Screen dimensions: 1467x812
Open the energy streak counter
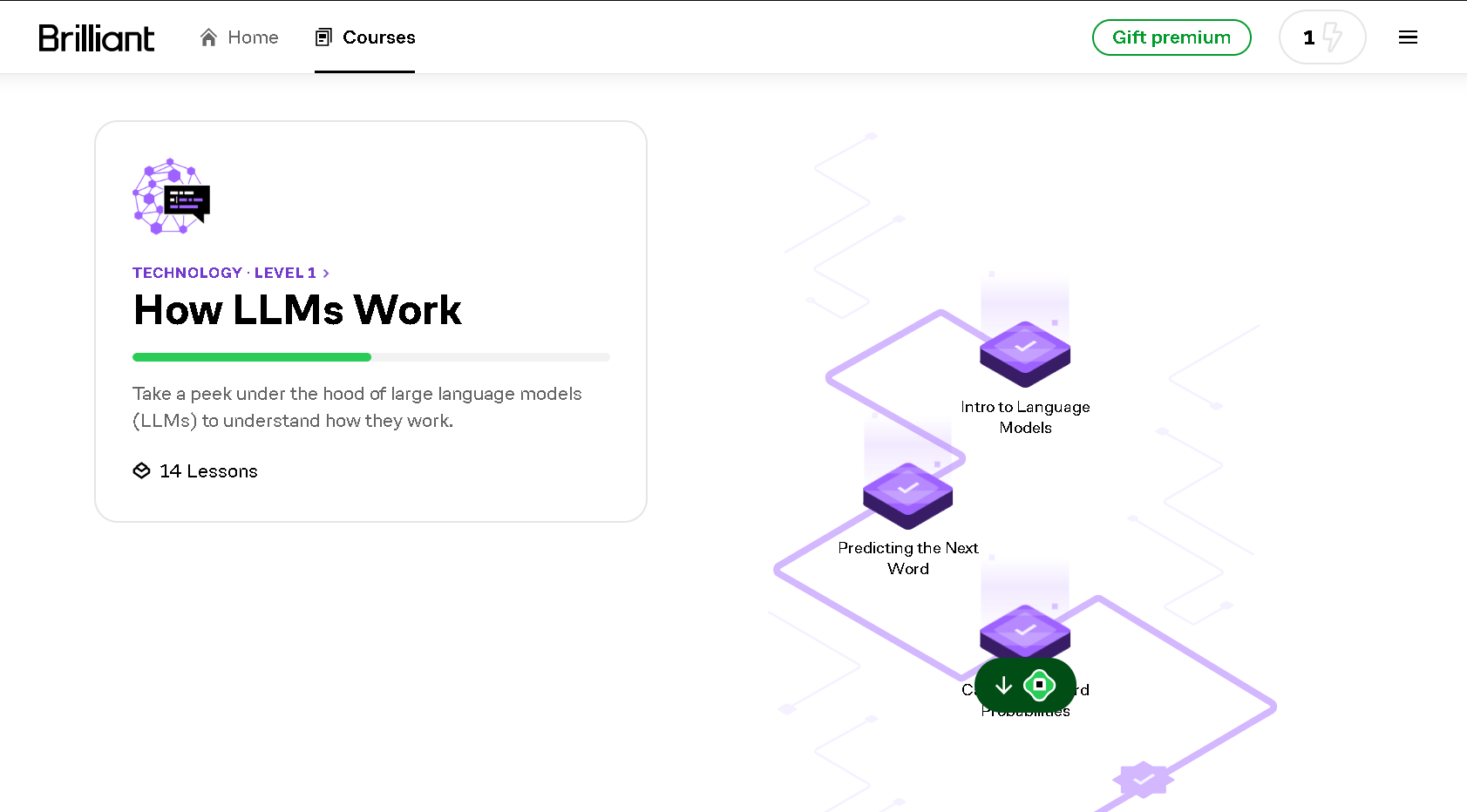click(x=1321, y=37)
